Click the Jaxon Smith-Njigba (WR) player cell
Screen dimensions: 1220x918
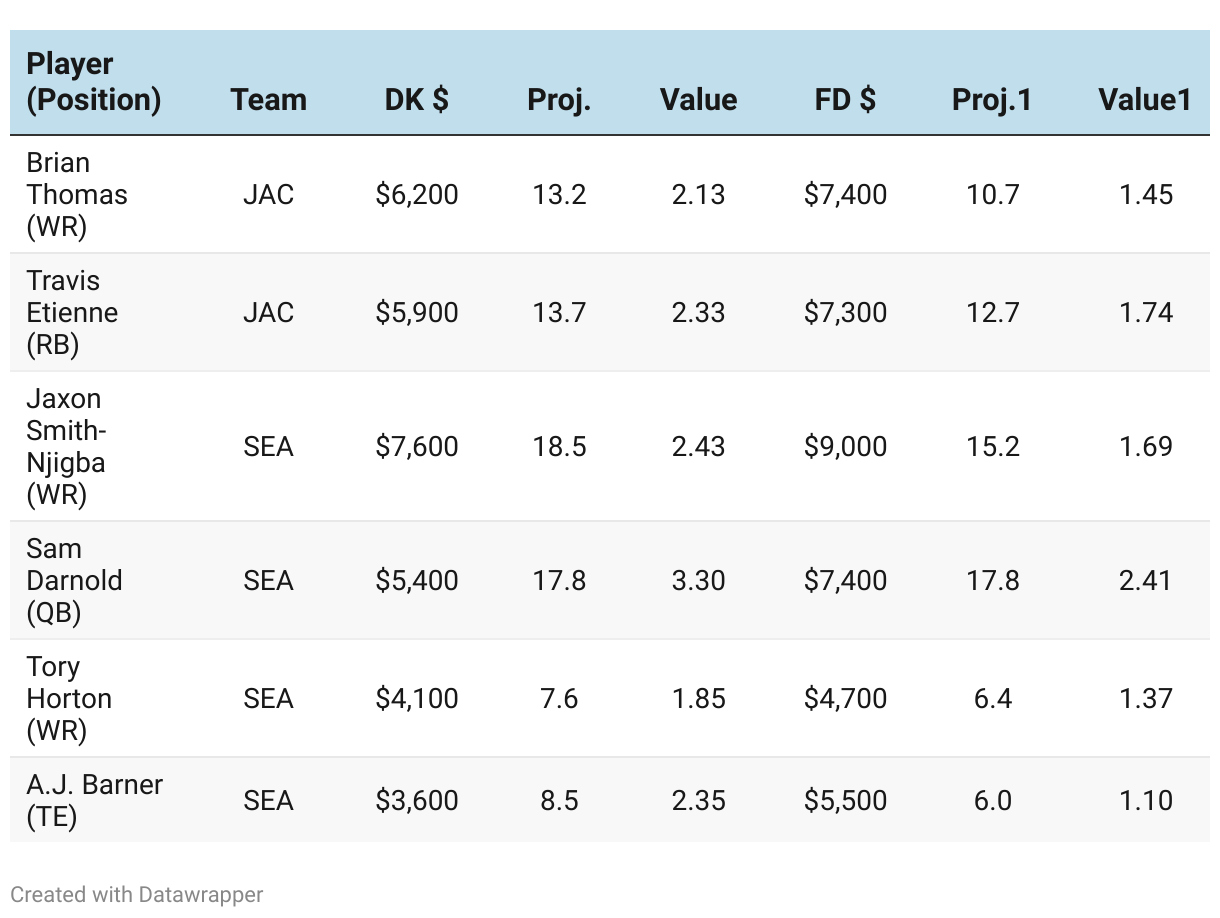(x=66, y=446)
